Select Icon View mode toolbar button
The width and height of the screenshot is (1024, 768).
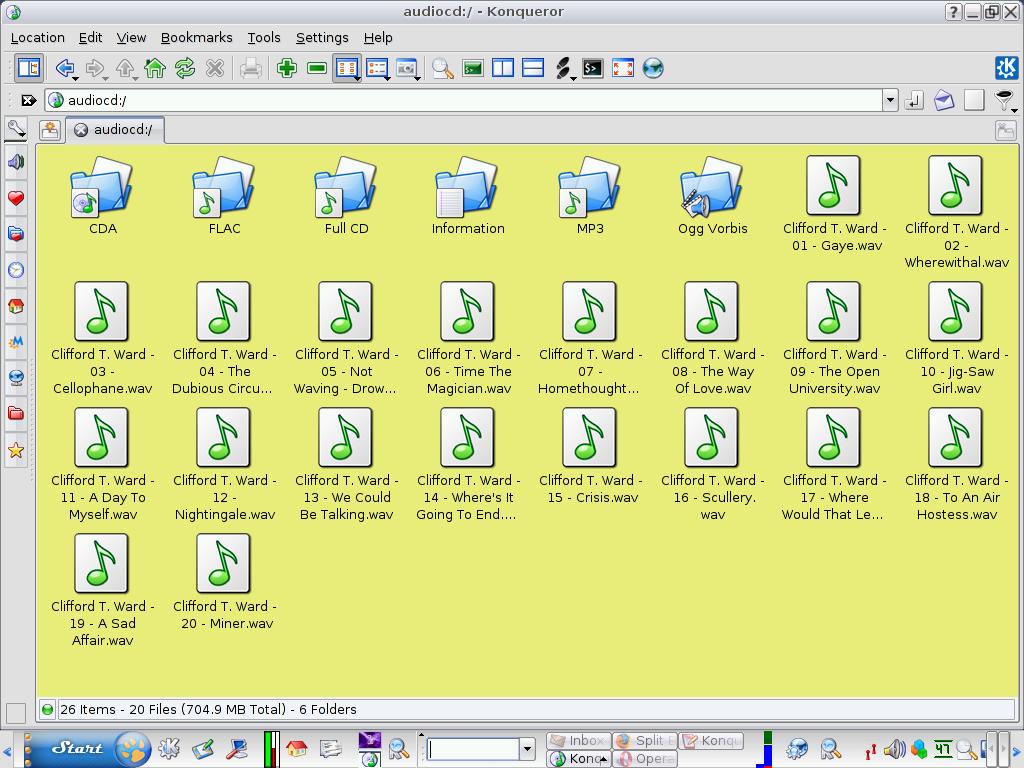click(346, 68)
